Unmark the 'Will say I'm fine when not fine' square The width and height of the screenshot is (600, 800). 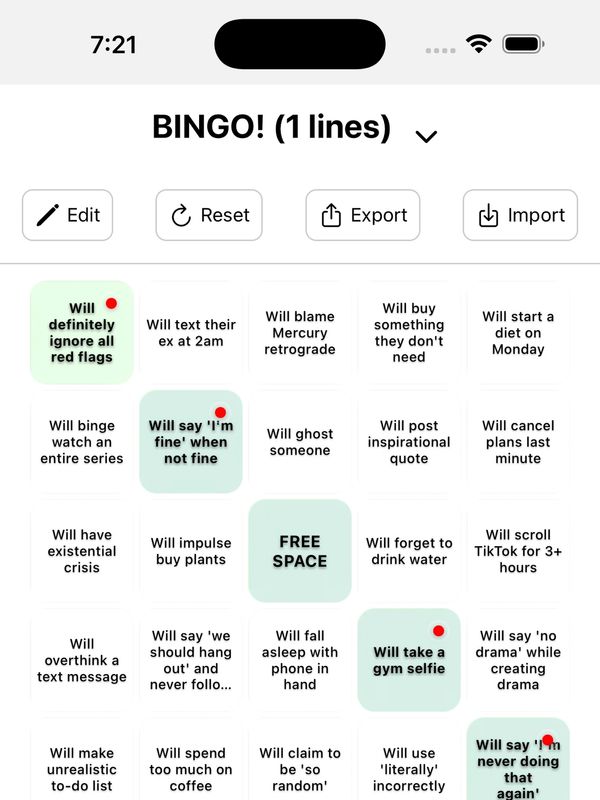(191, 442)
